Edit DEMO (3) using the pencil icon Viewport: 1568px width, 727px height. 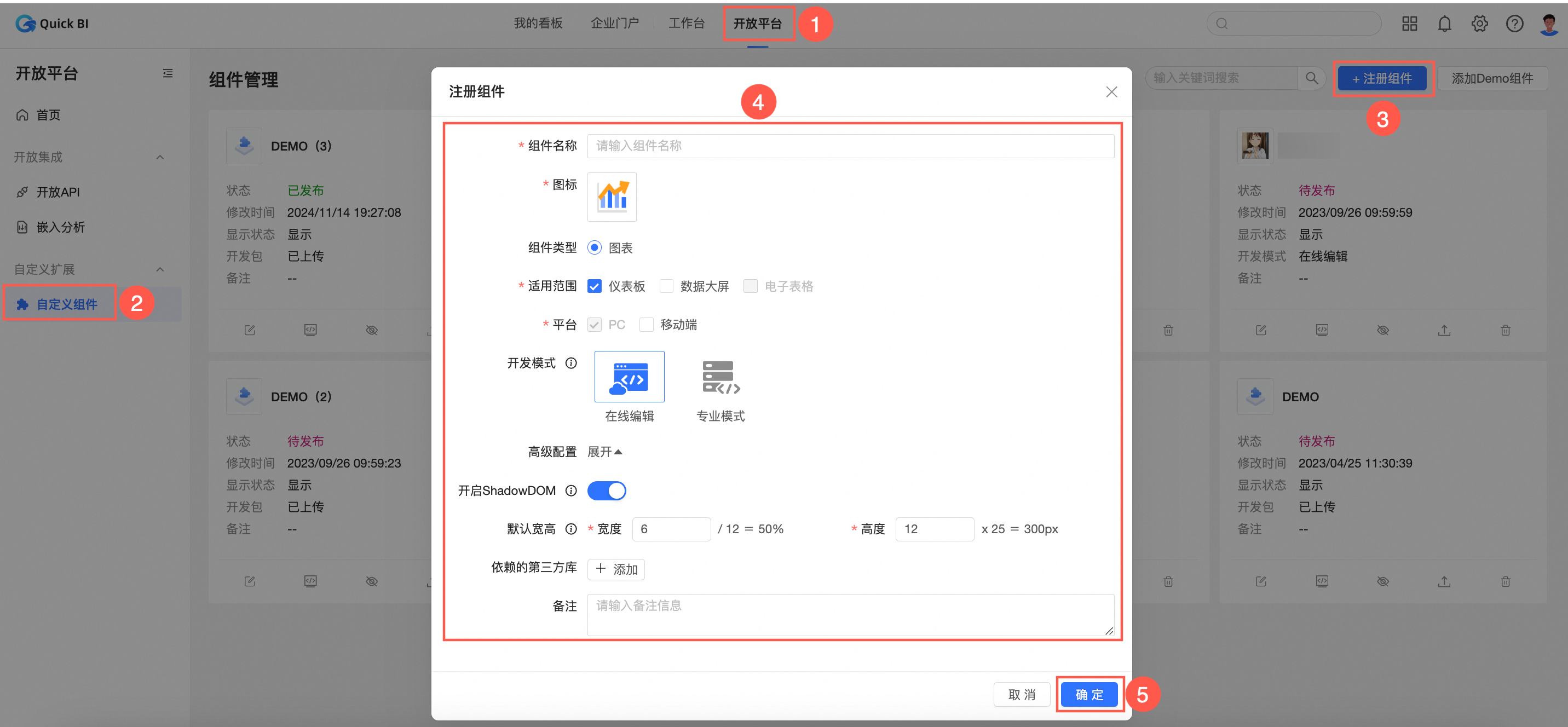(250, 330)
